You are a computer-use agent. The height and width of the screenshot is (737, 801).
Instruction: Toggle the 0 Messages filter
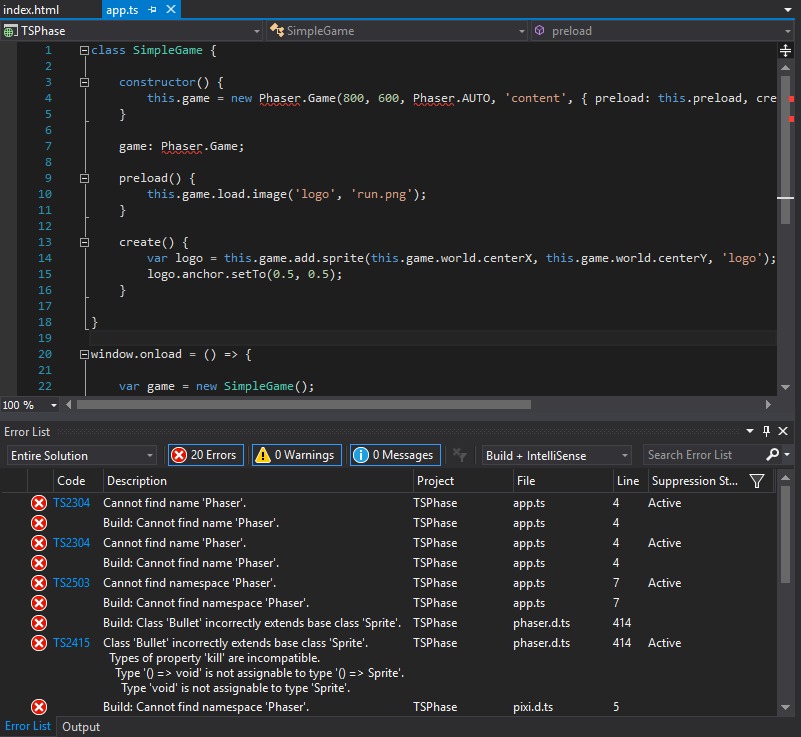[x=395, y=455]
